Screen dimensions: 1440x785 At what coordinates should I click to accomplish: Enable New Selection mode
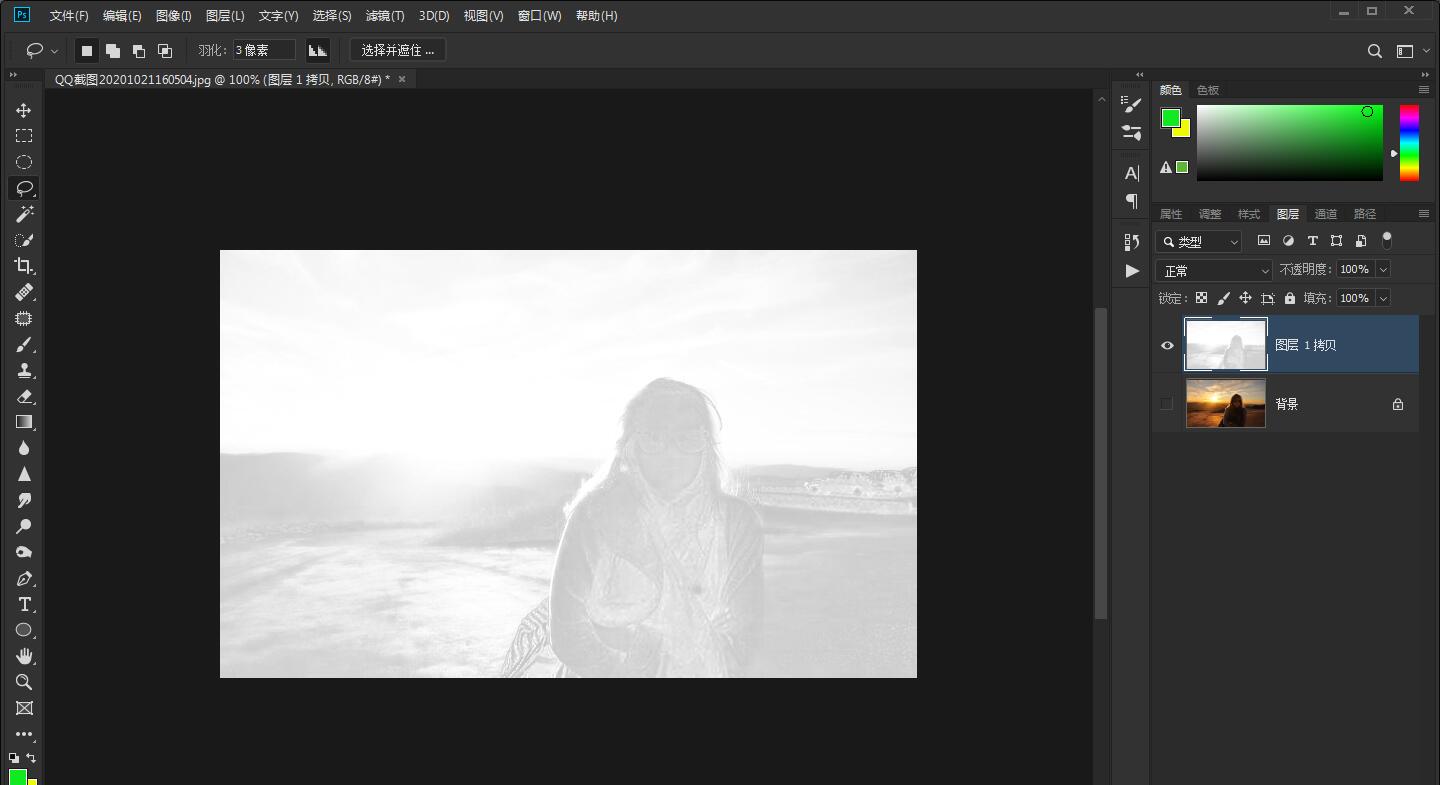pos(87,50)
